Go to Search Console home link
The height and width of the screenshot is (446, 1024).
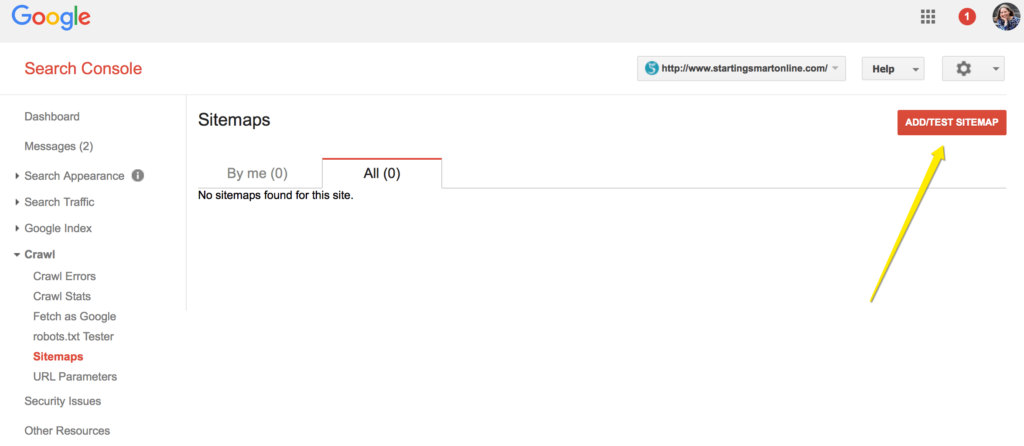(x=83, y=69)
